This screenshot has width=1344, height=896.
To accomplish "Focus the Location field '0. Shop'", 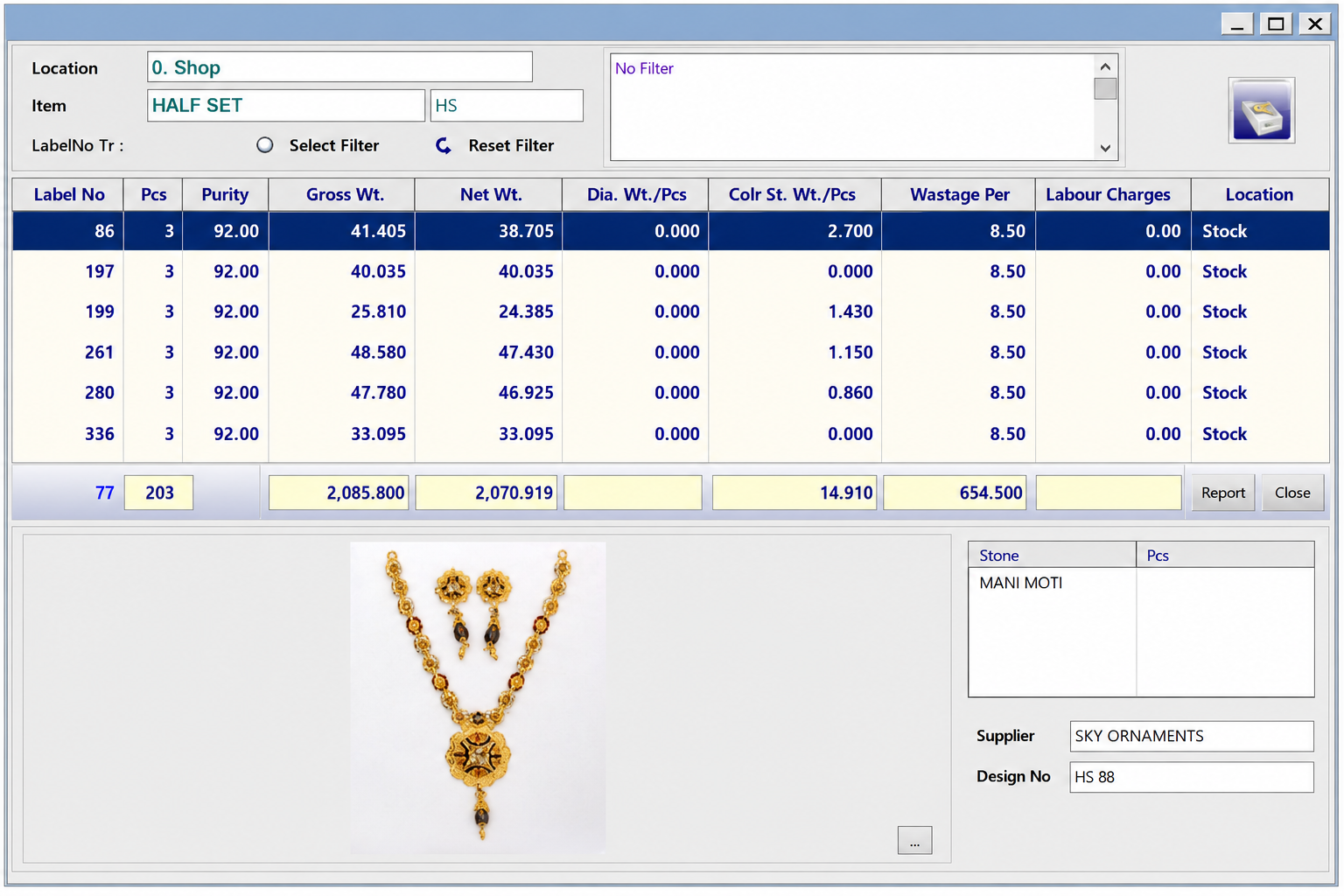I will (x=339, y=67).
